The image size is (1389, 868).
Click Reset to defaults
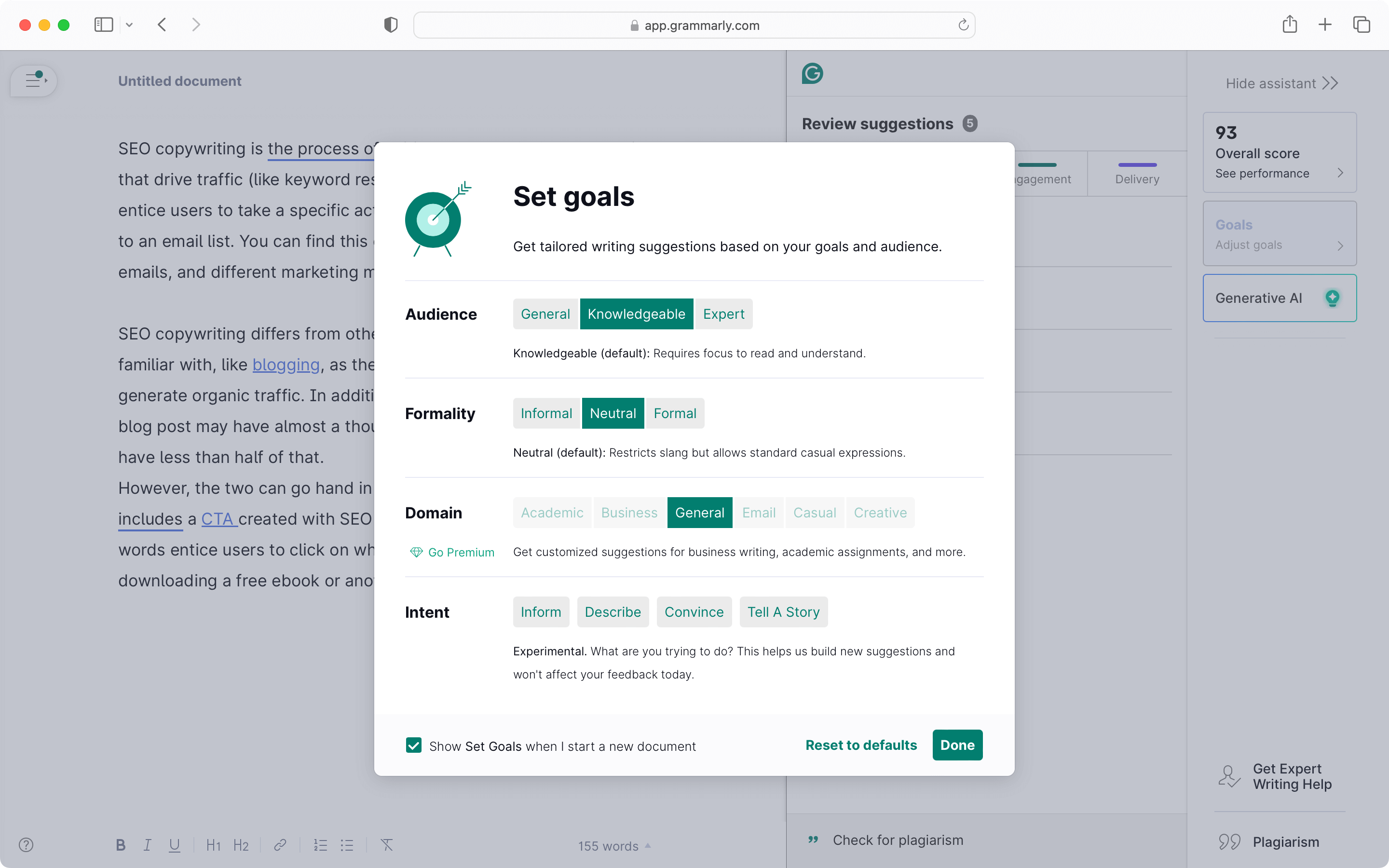point(861,745)
